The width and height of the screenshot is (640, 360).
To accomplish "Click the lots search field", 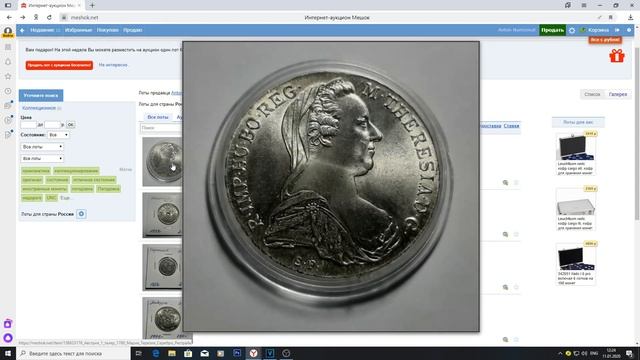I will [161, 128].
